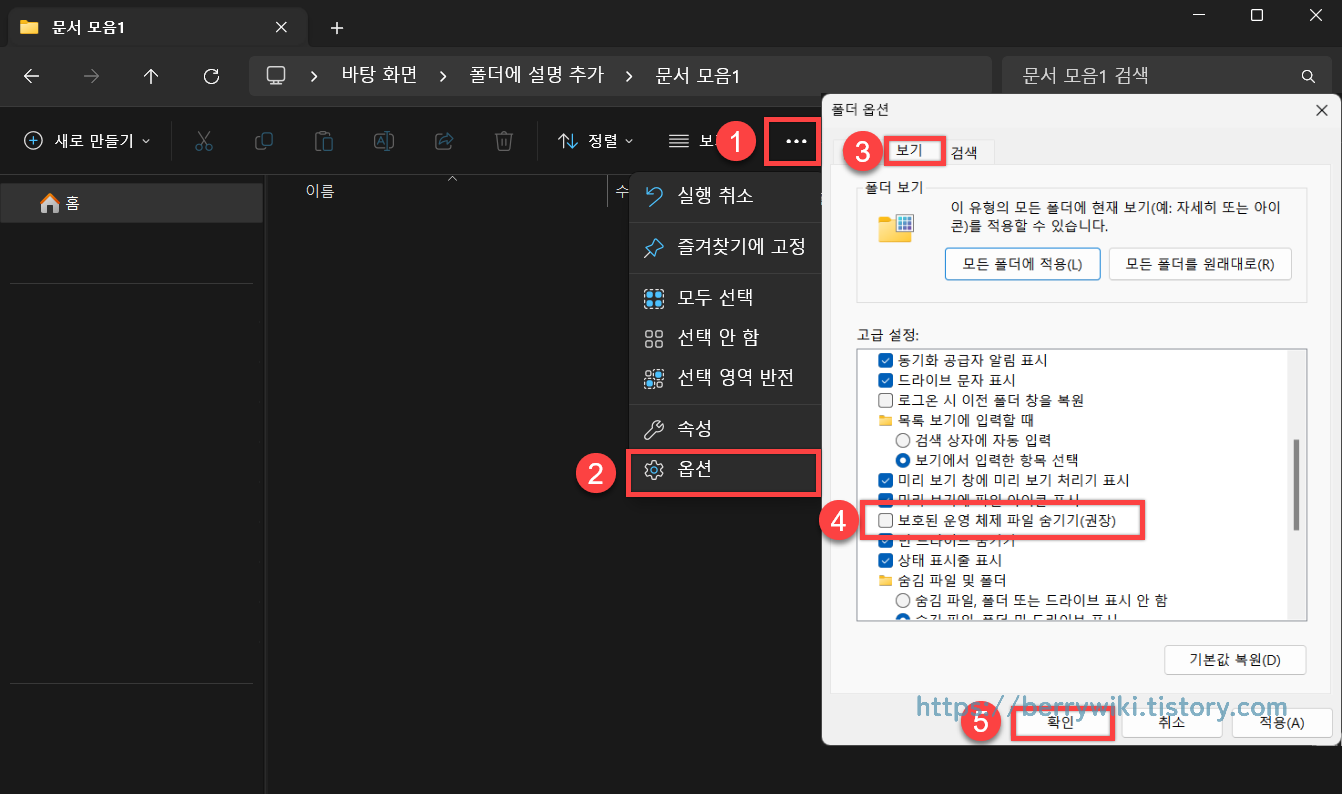Switch to the 검색 tab in 폴더 옵션

click(965, 151)
